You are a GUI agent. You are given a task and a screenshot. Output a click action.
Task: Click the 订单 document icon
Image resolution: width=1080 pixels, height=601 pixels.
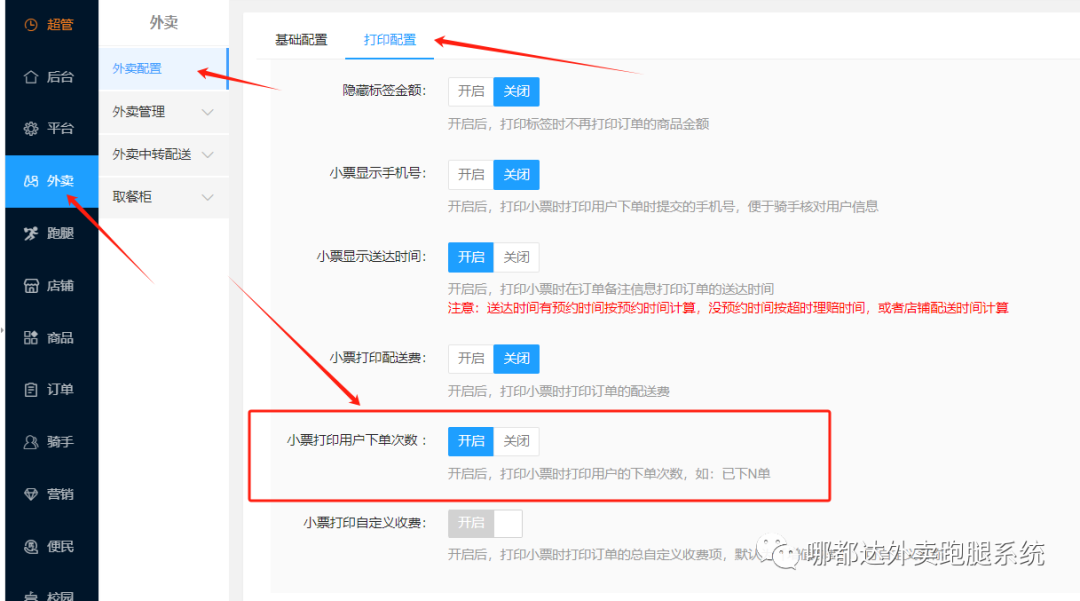coord(31,390)
